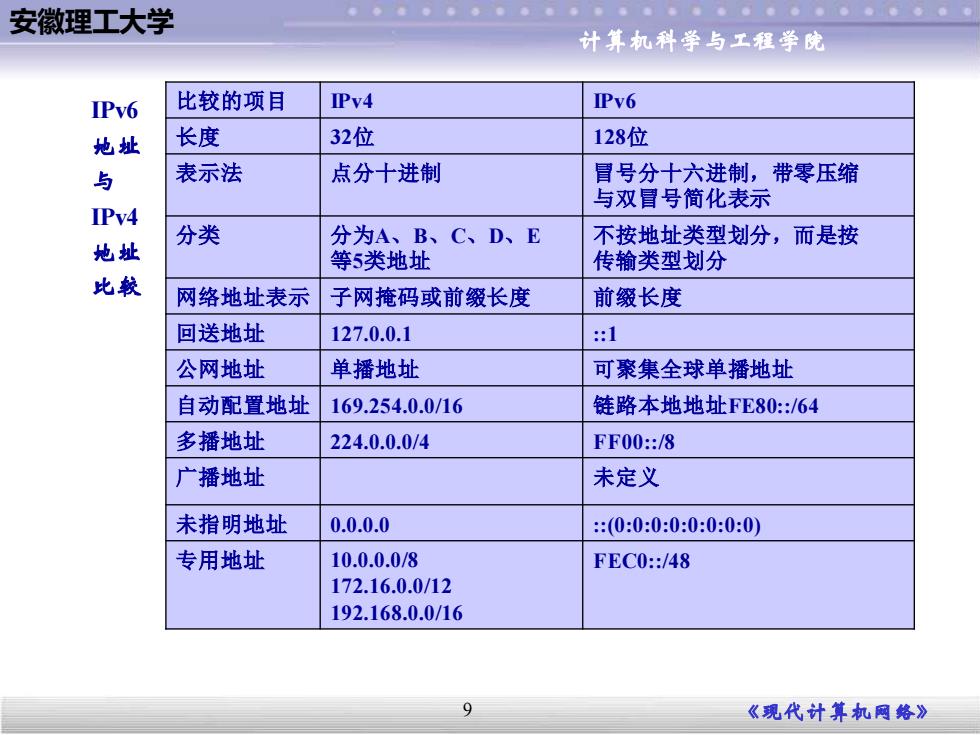Image resolution: width=980 pixels, height=735 pixels.
Task: Select the IPv6 前缀长度 cell
Action: 748,296
